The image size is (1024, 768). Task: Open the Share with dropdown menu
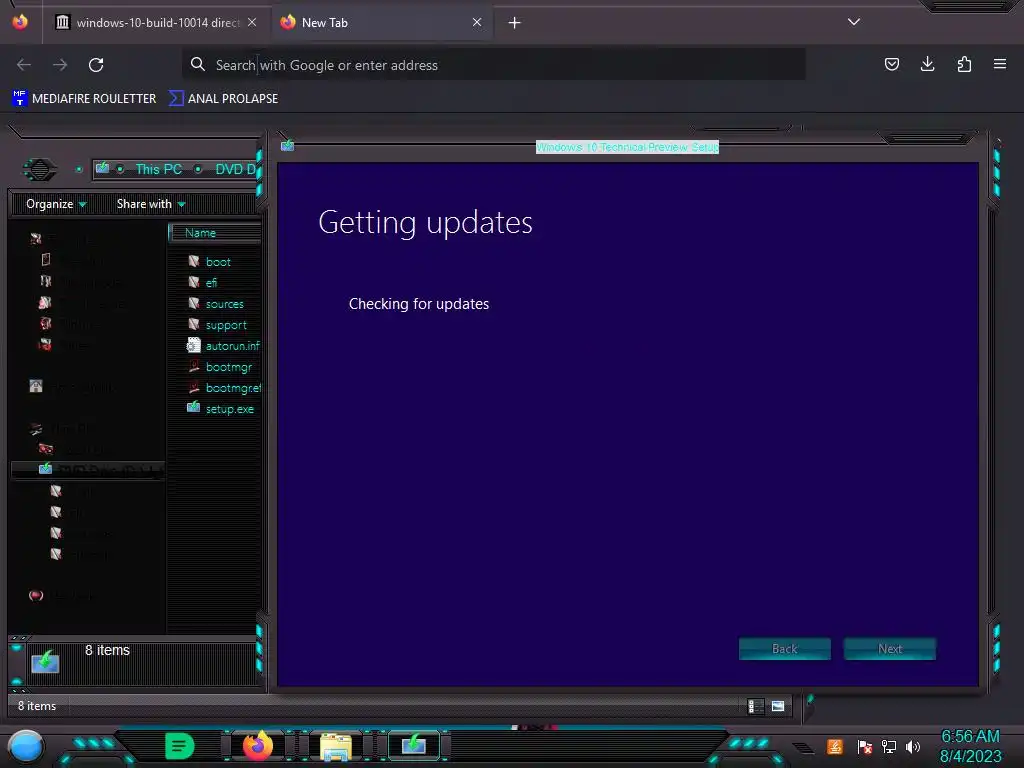[151, 204]
